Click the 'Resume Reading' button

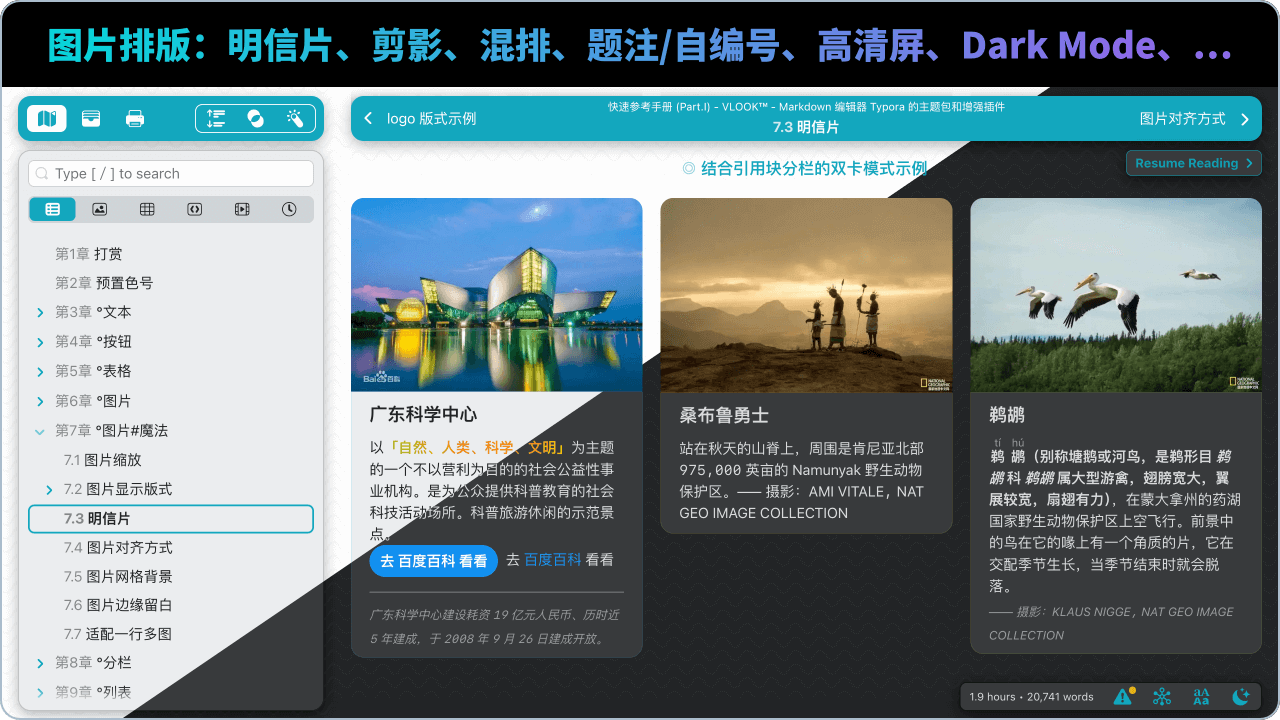coord(1194,163)
